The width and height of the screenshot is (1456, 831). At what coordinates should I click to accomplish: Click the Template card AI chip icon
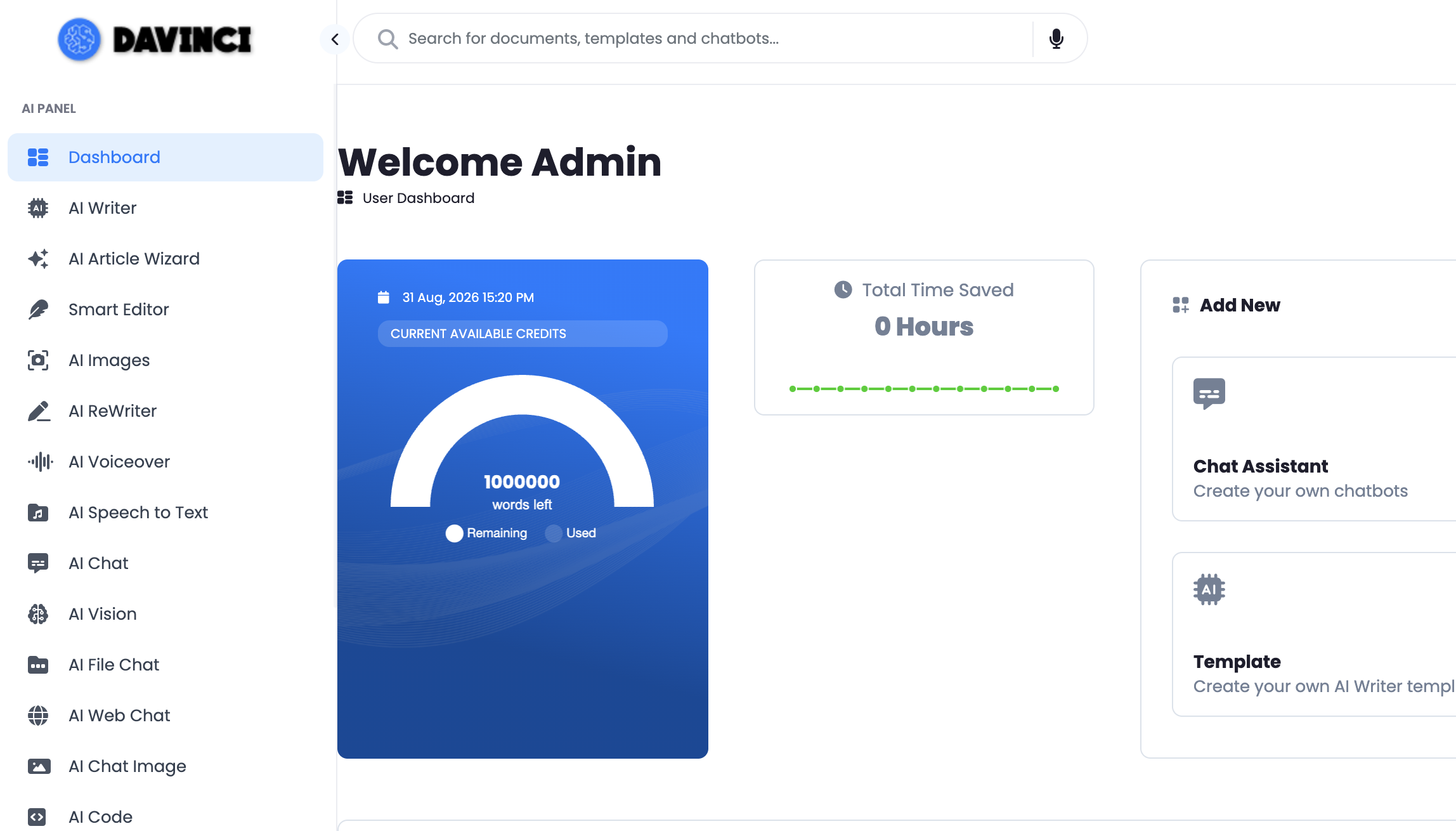tap(1209, 589)
